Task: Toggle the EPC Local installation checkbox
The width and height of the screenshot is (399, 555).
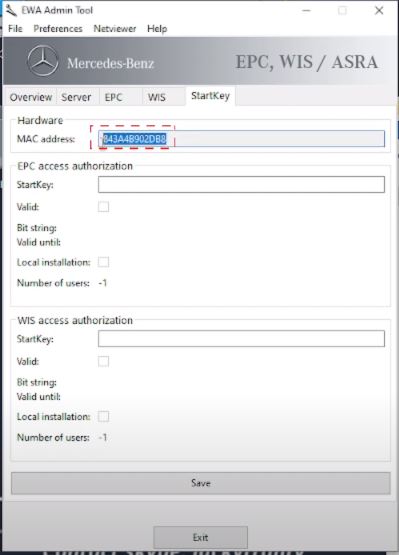Action: click(x=103, y=262)
